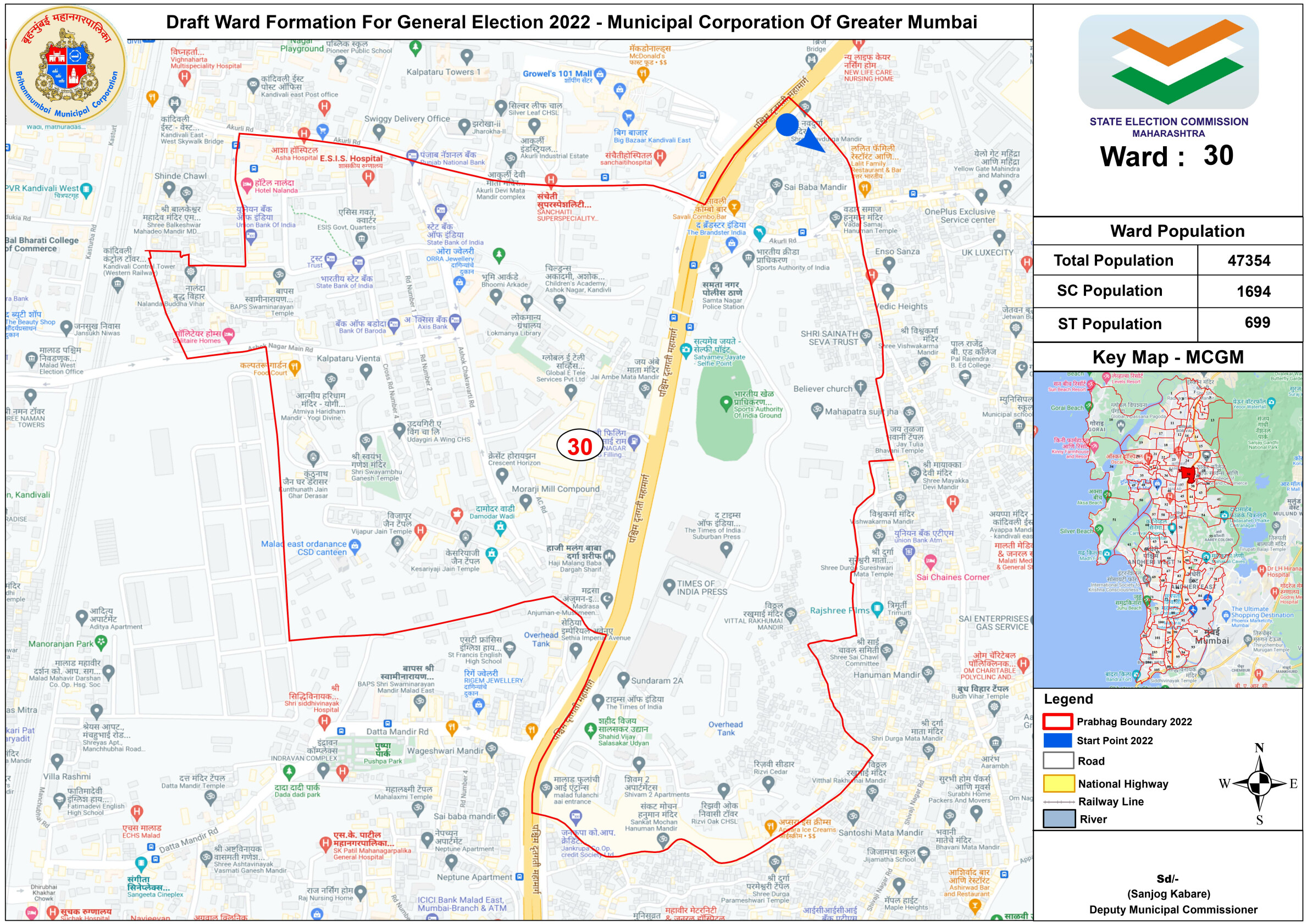Click the Manoranjan Park green marker
The image size is (1307, 924).
click(x=101, y=642)
